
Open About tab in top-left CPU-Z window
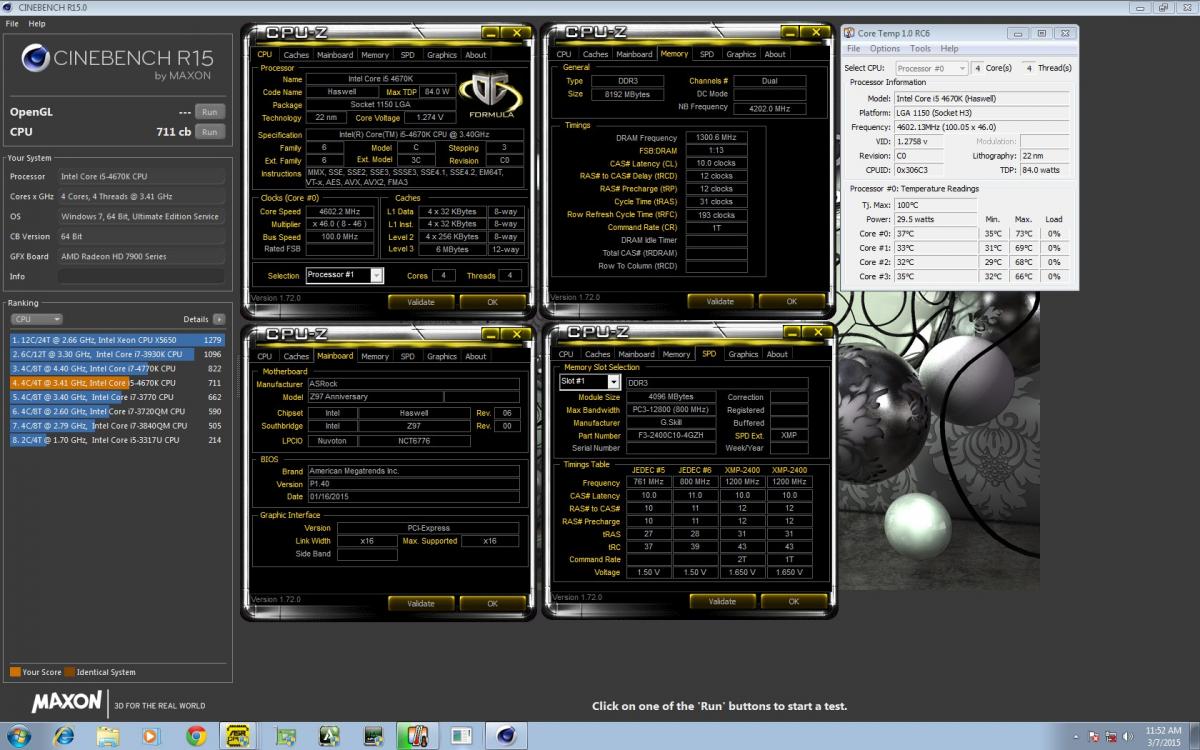point(476,55)
